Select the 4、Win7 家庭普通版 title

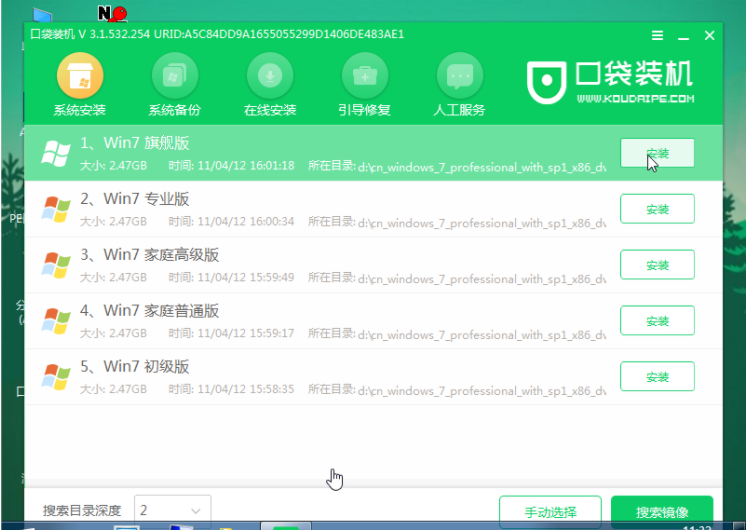point(149,310)
